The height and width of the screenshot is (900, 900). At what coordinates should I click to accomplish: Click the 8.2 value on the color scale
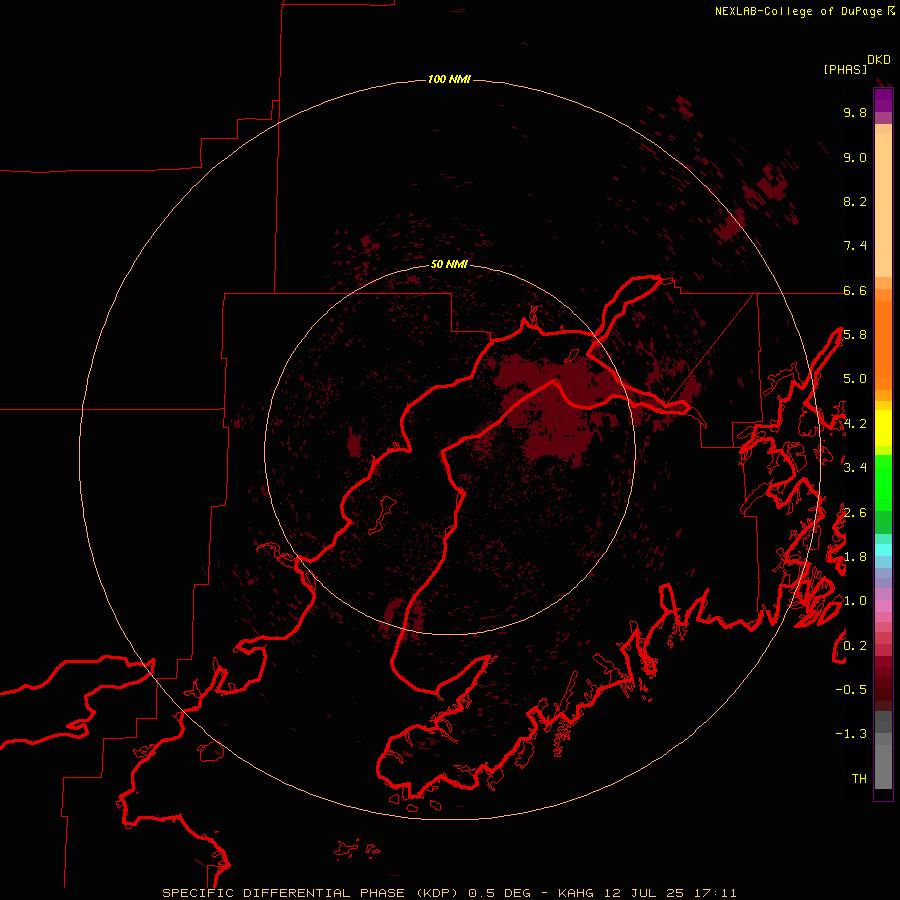click(855, 201)
